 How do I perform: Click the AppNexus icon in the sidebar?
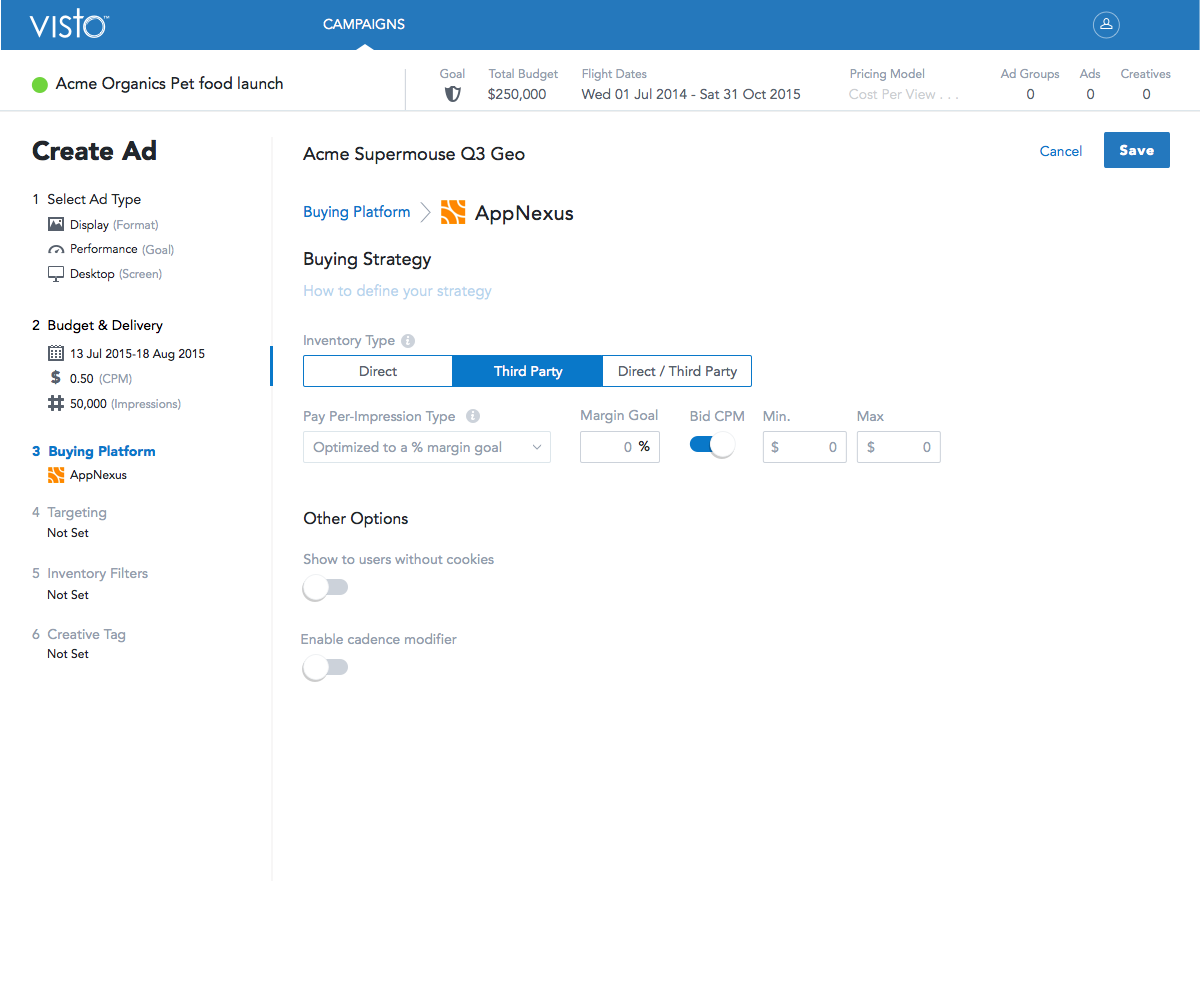(56, 475)
